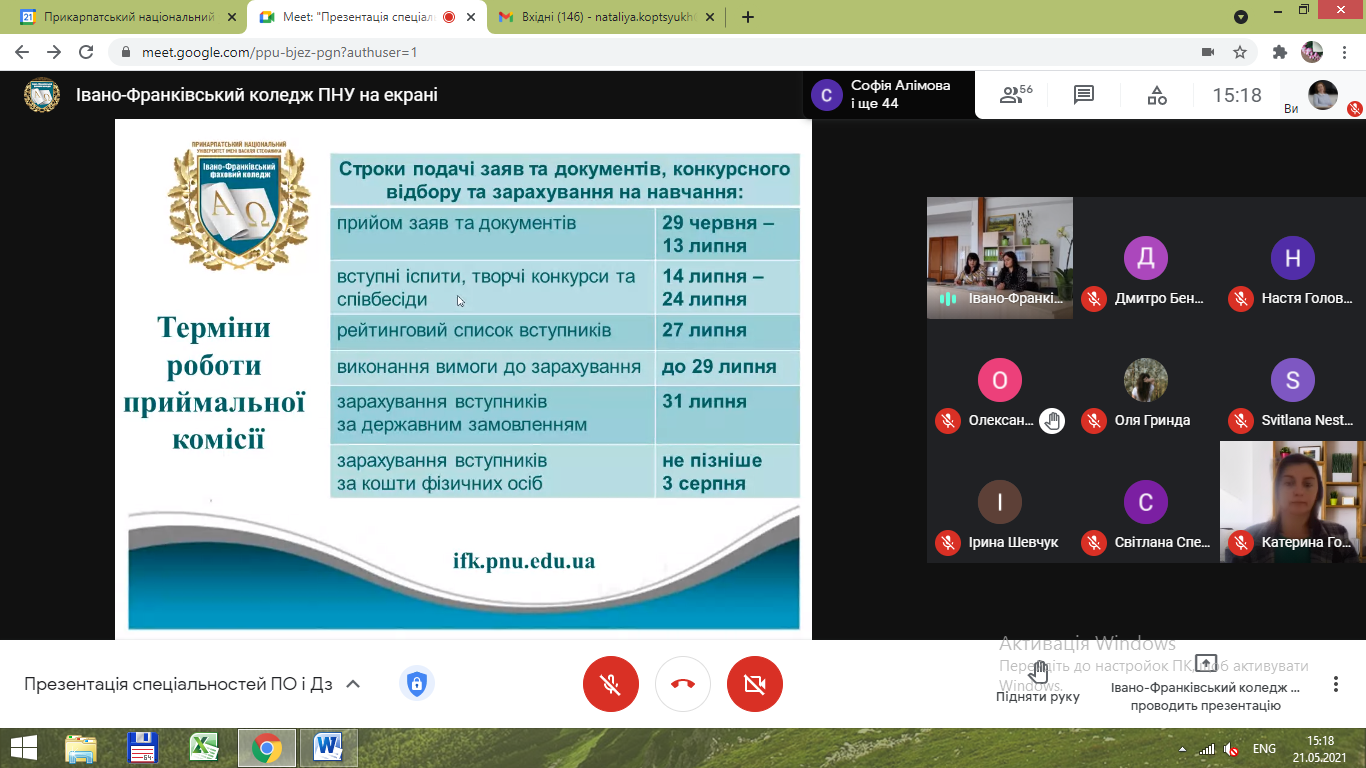Screen dimensions: 1366x768
Task: Click the browser reload button
Action: click(86, 52)
